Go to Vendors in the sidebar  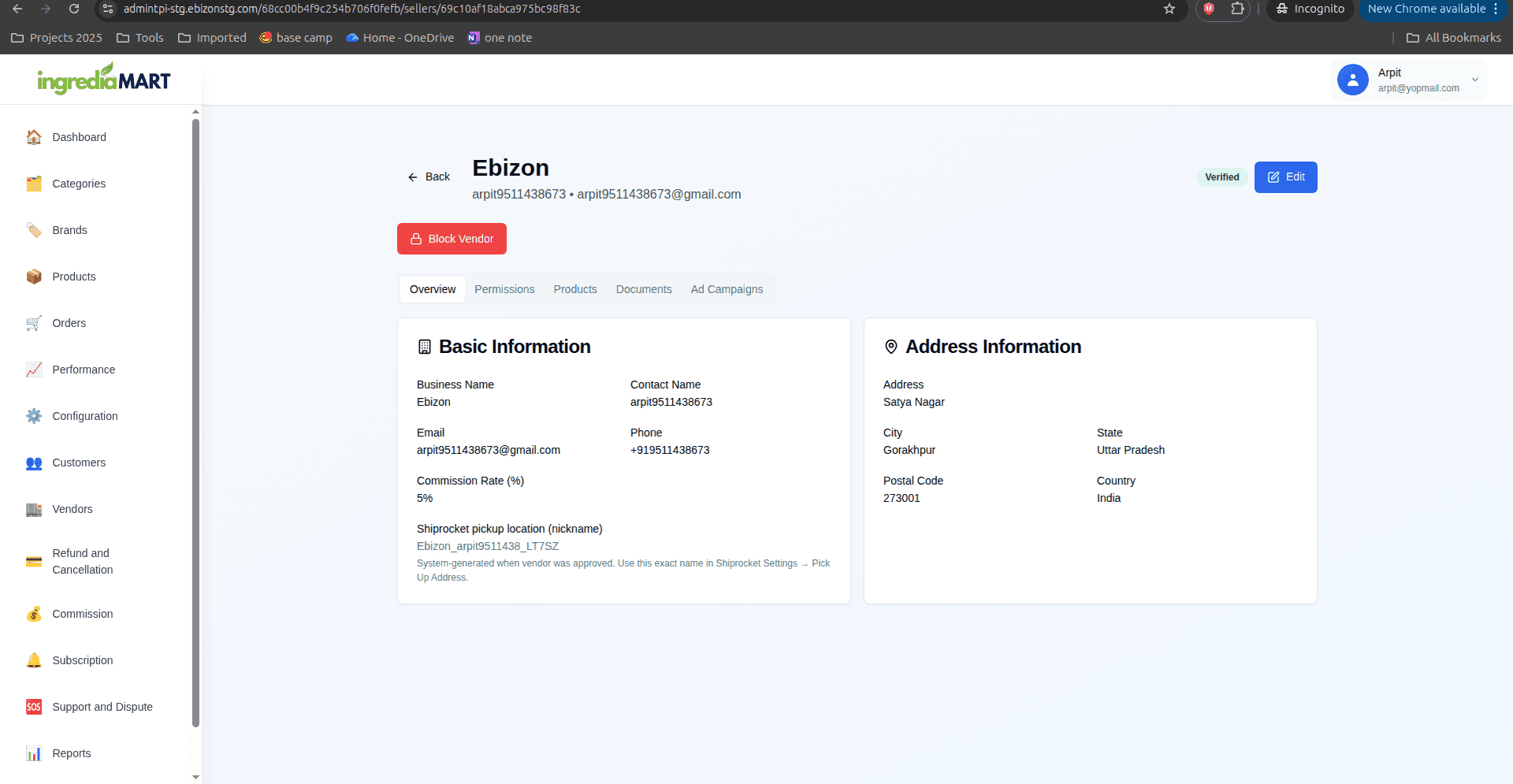coord(72,509)
